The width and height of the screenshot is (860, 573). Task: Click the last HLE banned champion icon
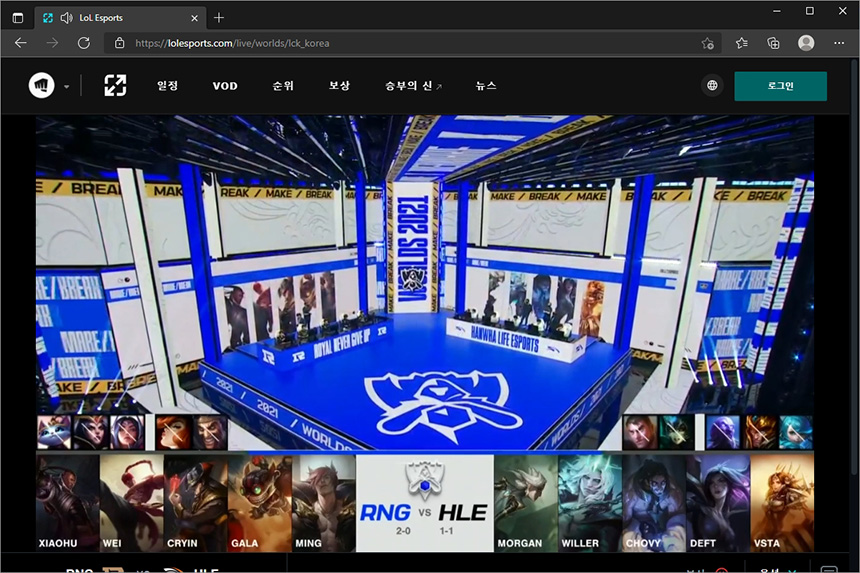(x=796, y=432)
